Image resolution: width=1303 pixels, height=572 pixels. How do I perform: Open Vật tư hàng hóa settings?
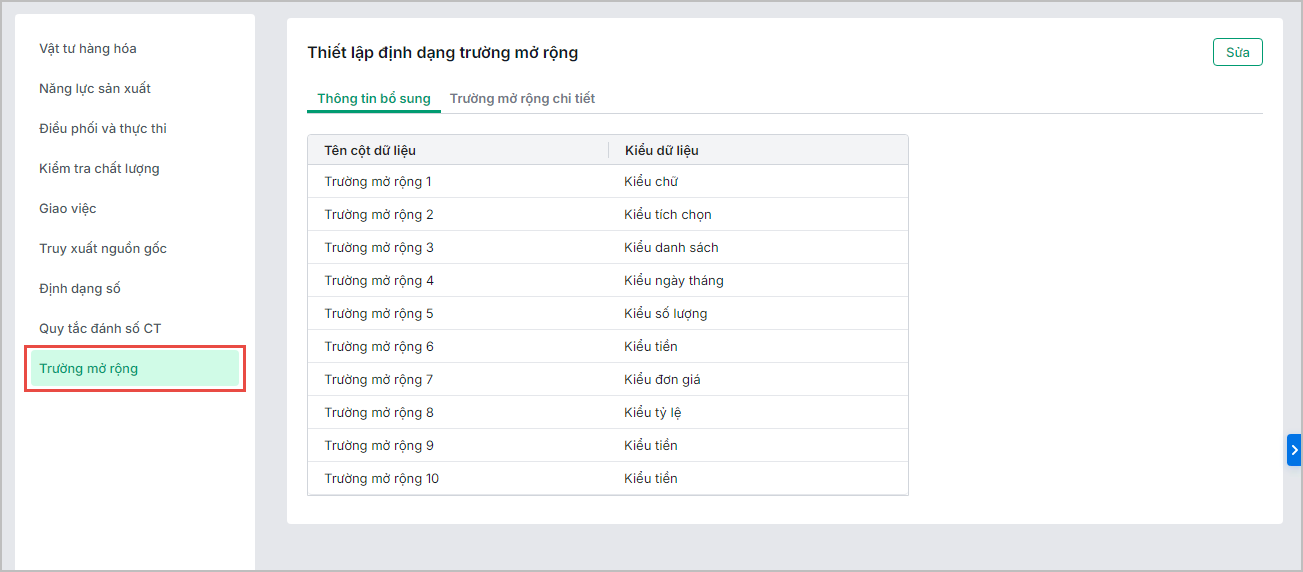tap(88, 48)
